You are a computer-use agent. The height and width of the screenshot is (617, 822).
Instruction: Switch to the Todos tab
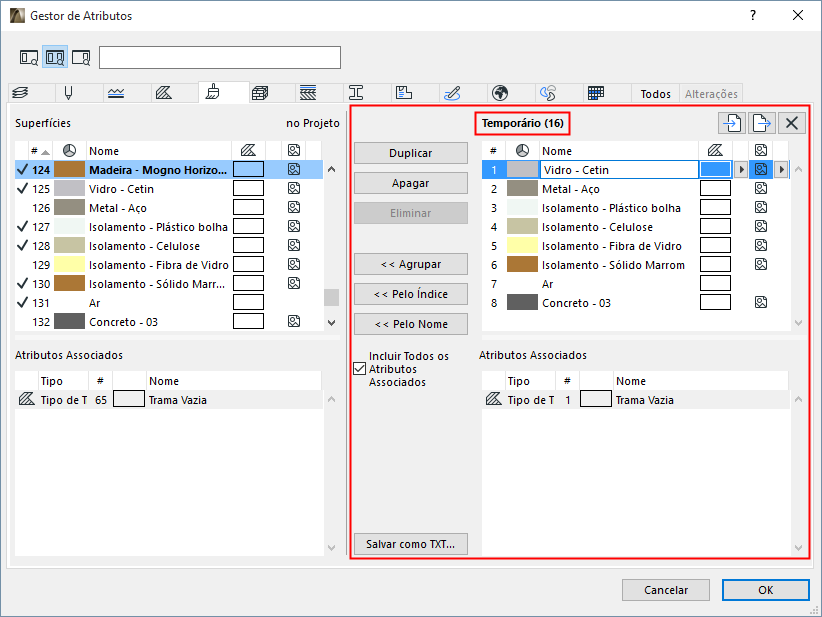[655, 94]
